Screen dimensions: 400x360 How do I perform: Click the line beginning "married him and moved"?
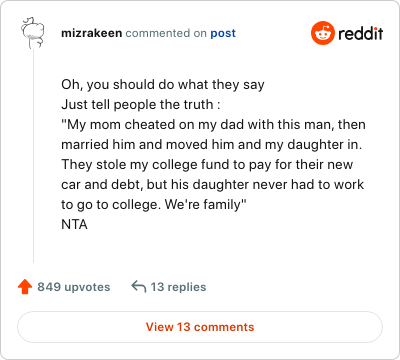pyautogui.click(x=212, y=145)
